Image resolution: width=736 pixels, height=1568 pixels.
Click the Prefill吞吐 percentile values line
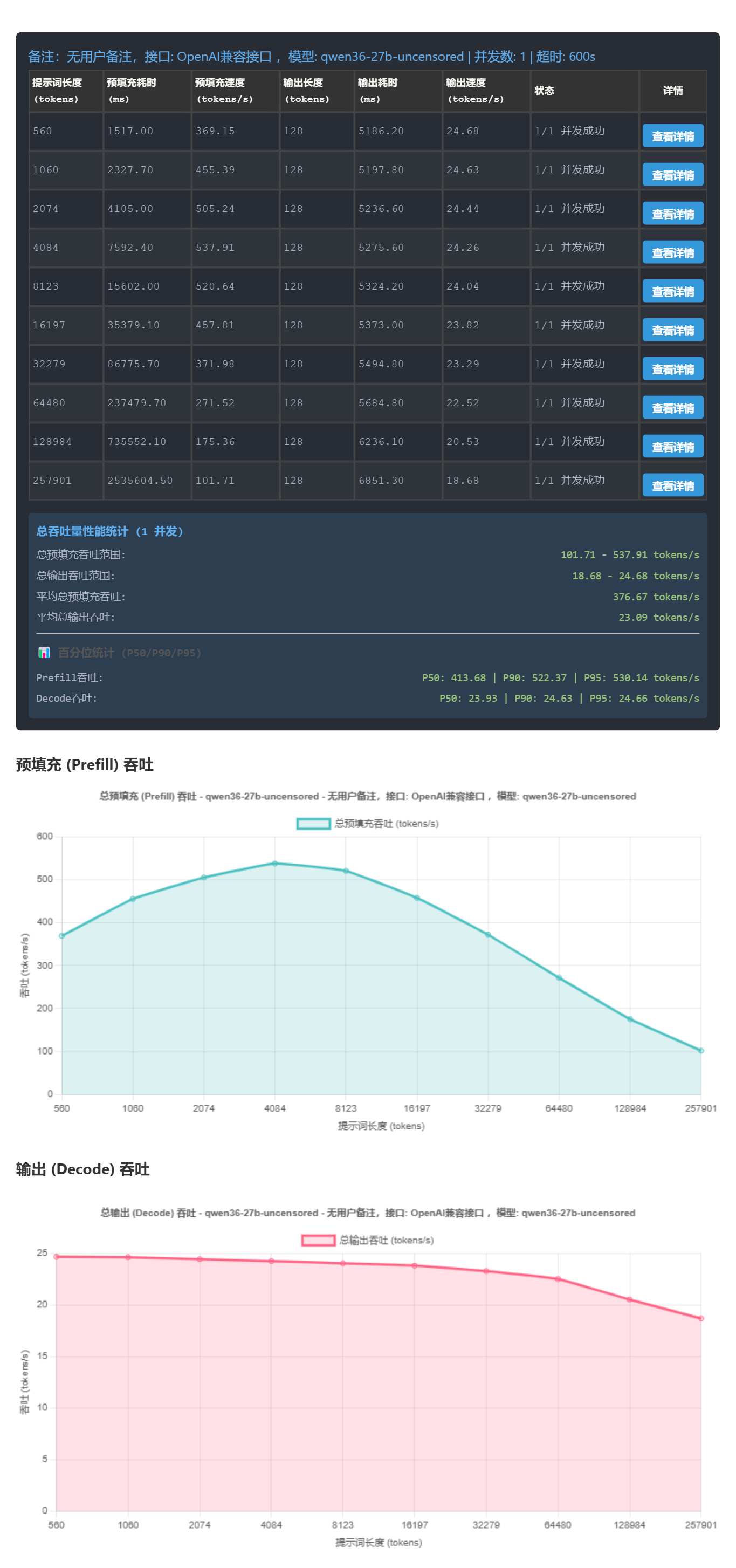[x=560, y=677]
